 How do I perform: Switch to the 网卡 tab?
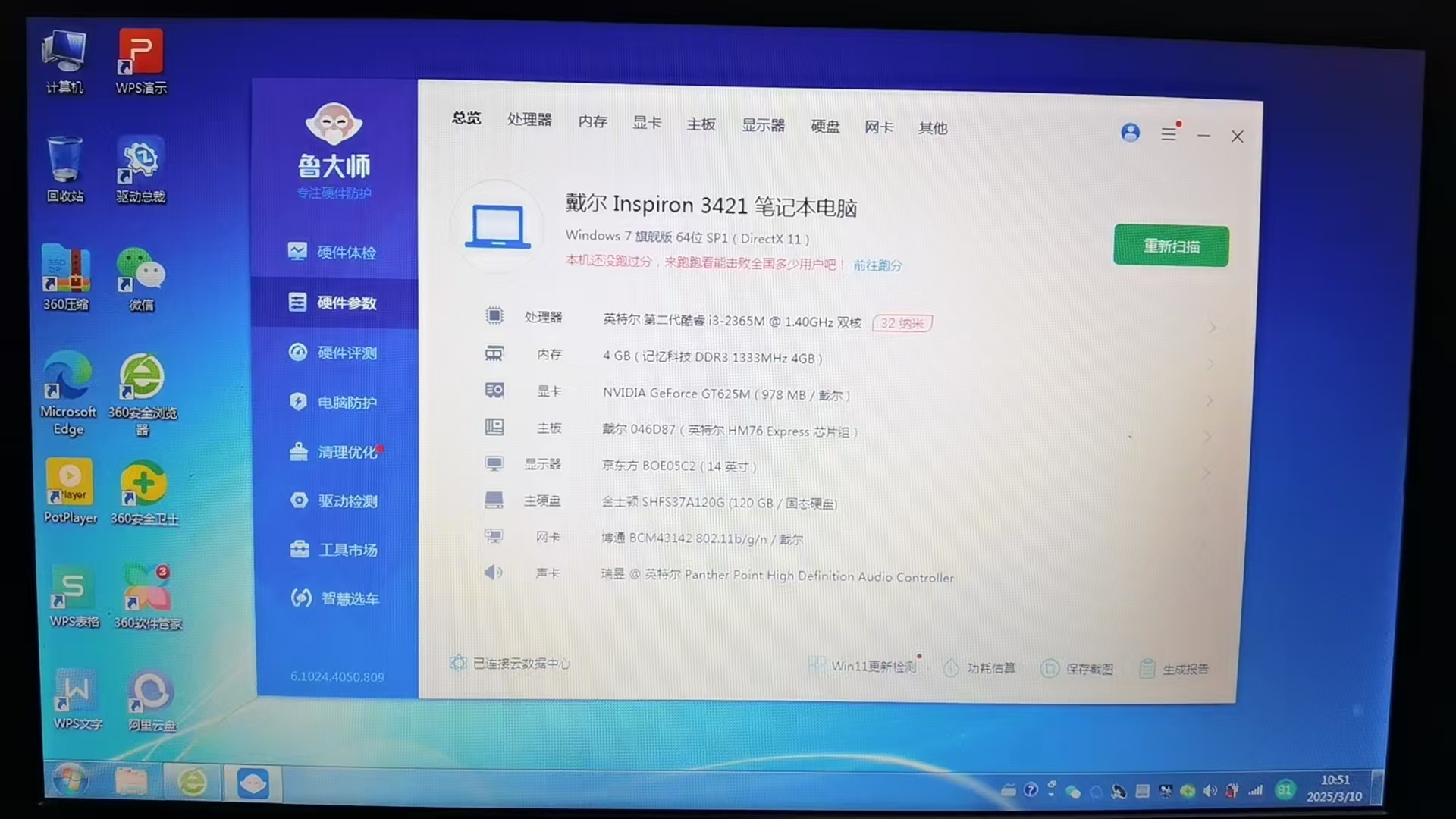[x=879, y=127]
